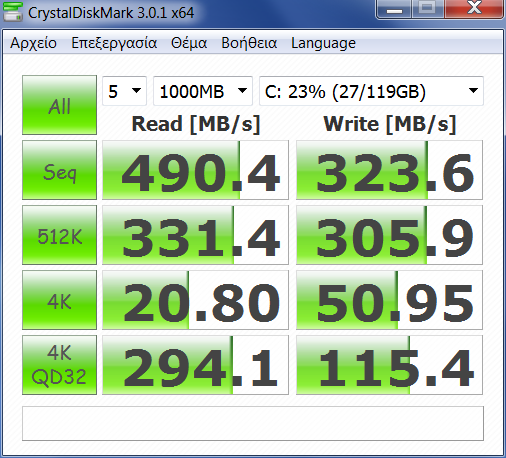Select the 4K read value 20.80
Image resolution: width=506 pixels, height=458 pixels.
tap(195, 300)
